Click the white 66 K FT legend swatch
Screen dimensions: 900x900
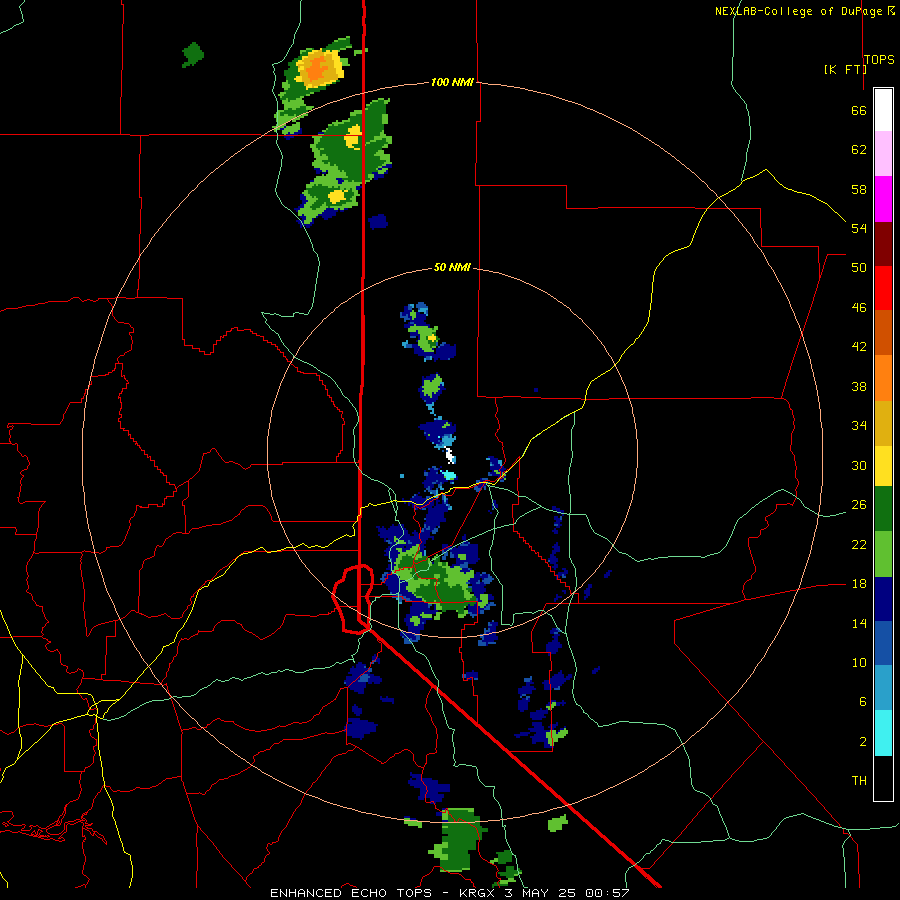click(x=883, y=110)
